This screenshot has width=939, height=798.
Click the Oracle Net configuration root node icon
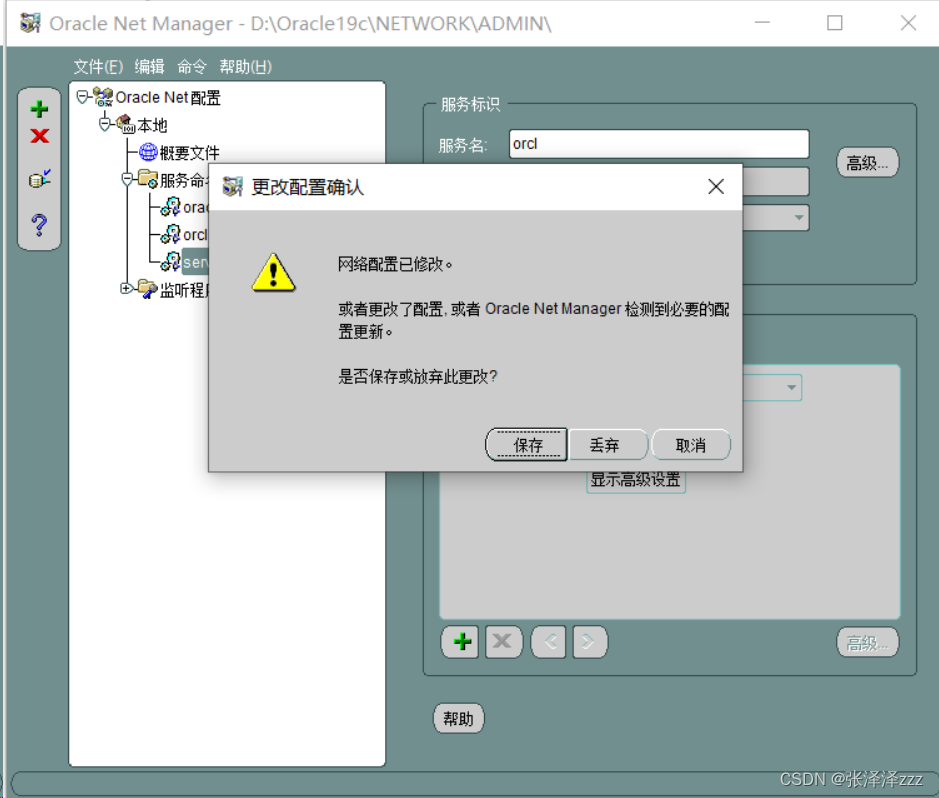pos(103,97)
